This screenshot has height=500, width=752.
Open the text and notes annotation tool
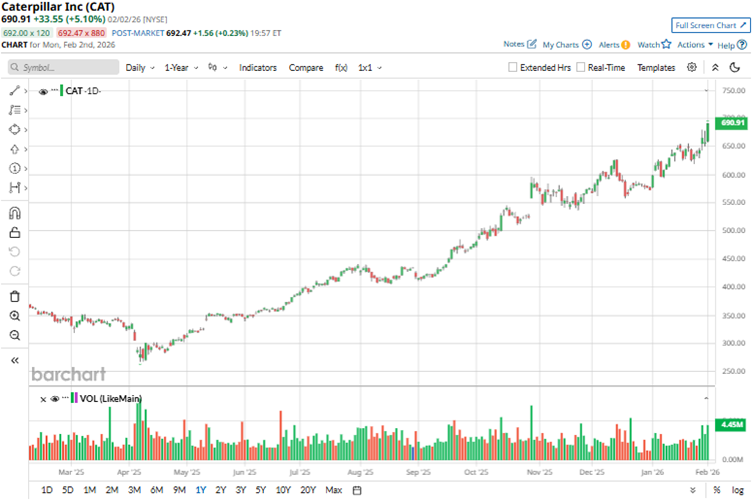(14, 110)
